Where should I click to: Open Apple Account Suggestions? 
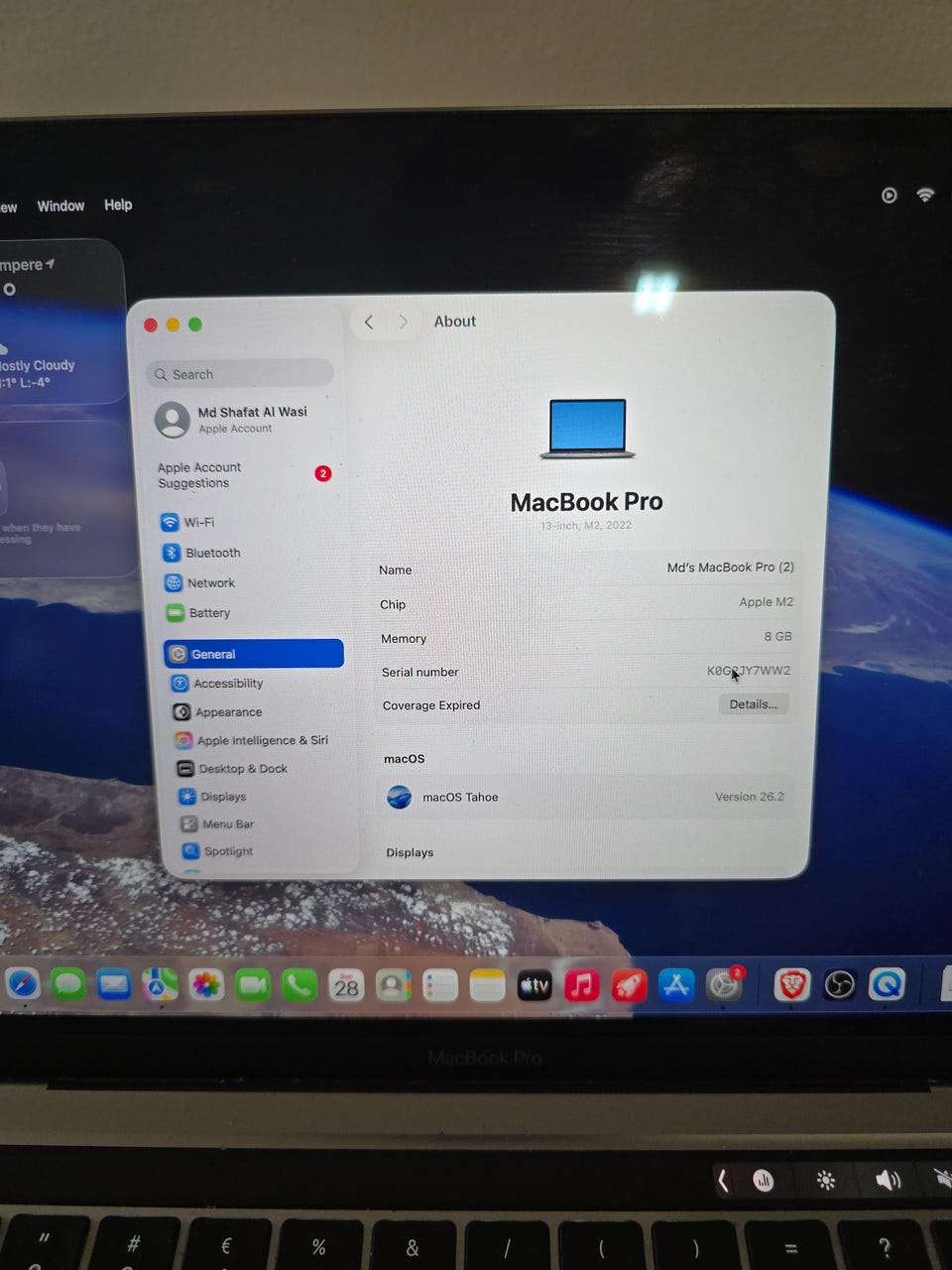tap(245, 475)
